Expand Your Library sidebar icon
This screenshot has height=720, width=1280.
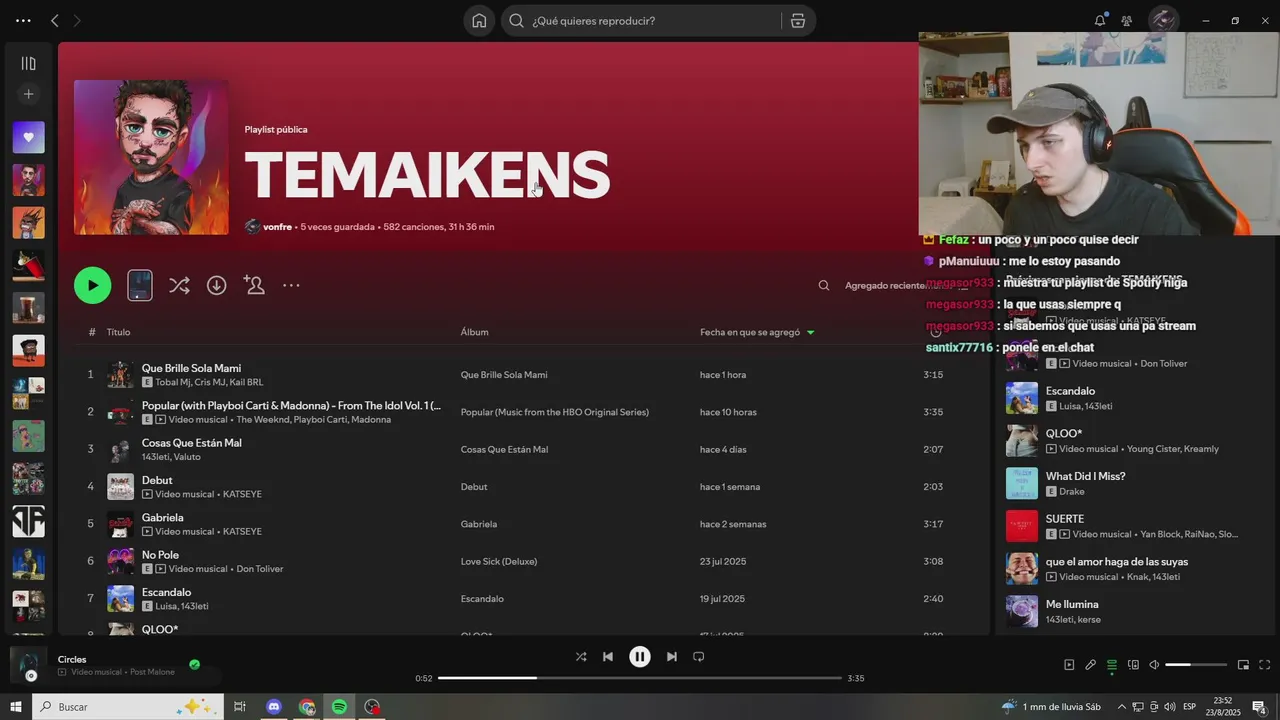(x=28, y=64)
